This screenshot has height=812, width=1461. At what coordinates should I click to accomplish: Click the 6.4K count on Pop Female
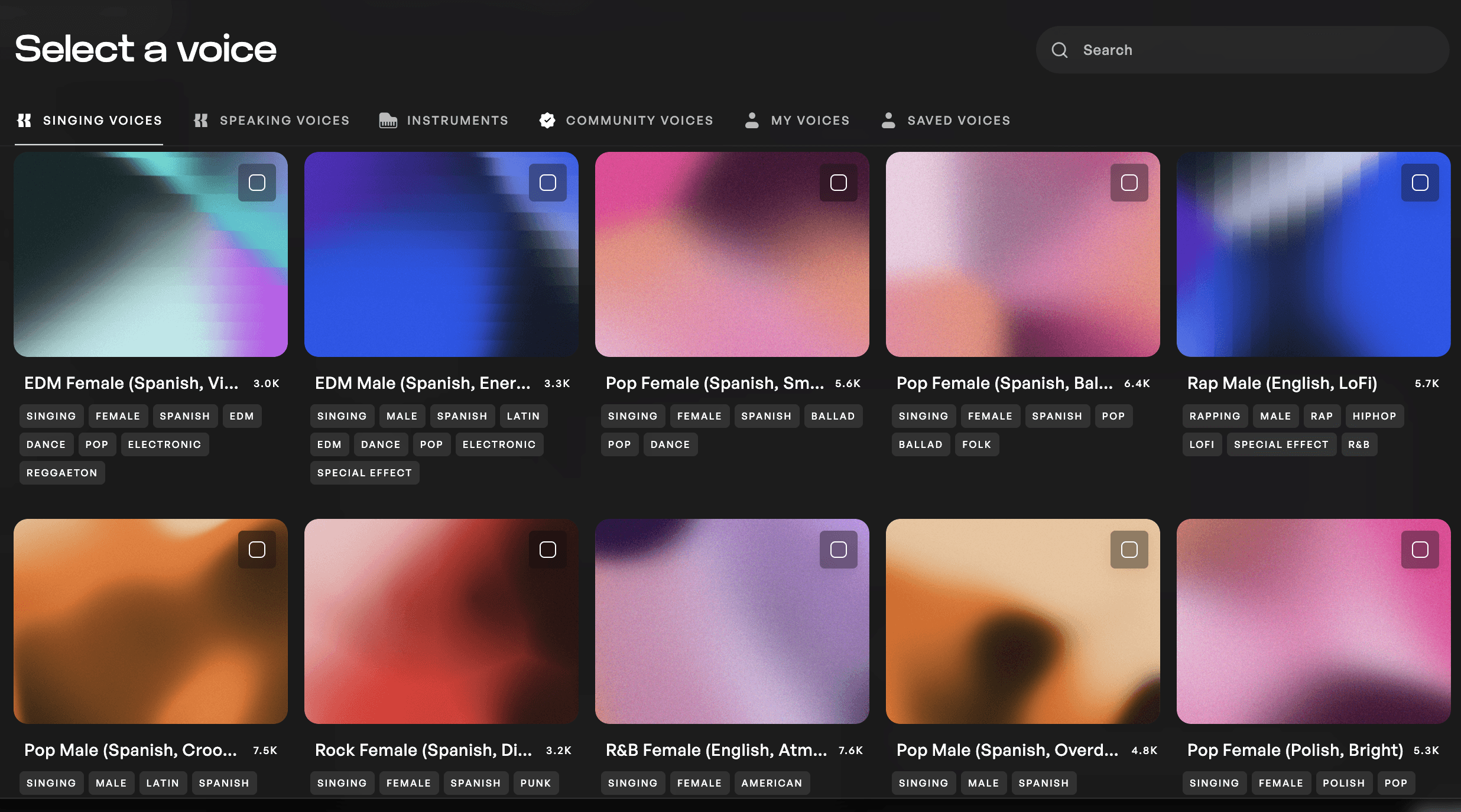point(1137,384)
